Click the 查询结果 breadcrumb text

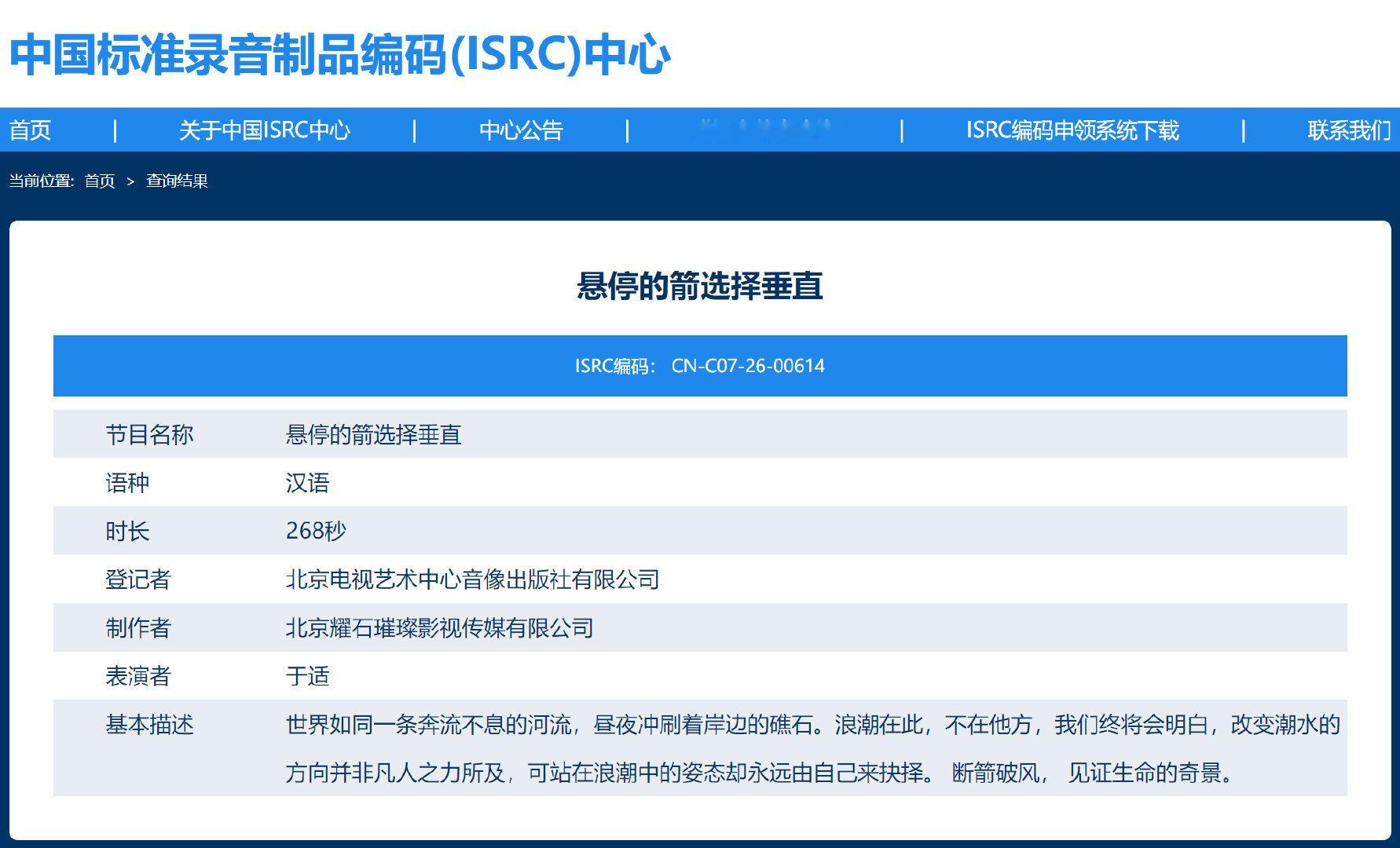tap(177, 181)
